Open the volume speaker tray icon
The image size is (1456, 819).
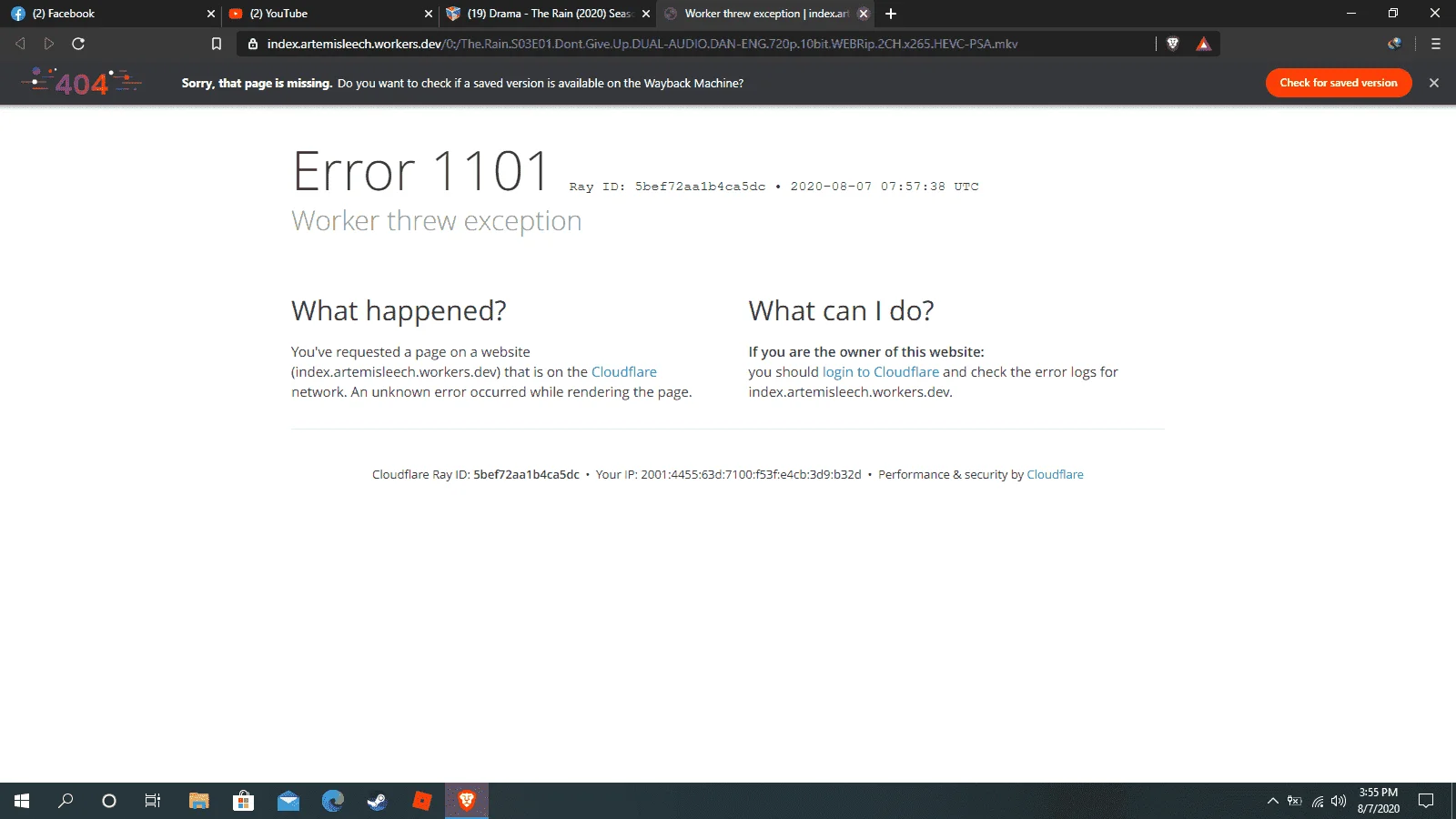[x=1339, y=801]
